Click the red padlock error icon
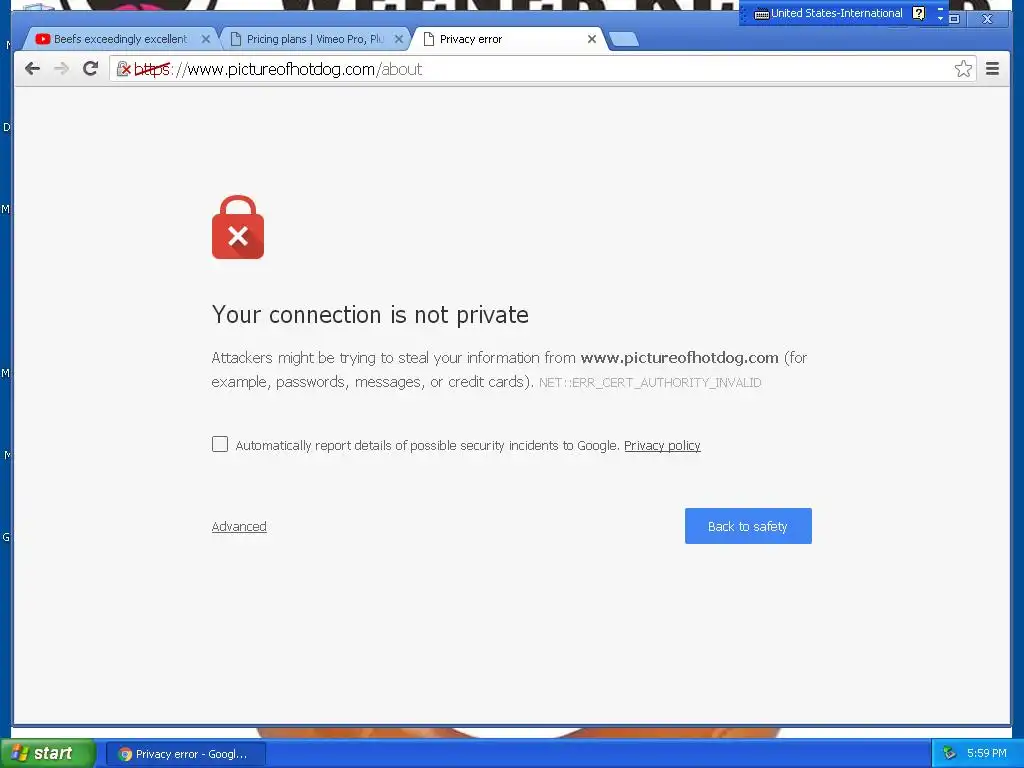 (238, 227)
